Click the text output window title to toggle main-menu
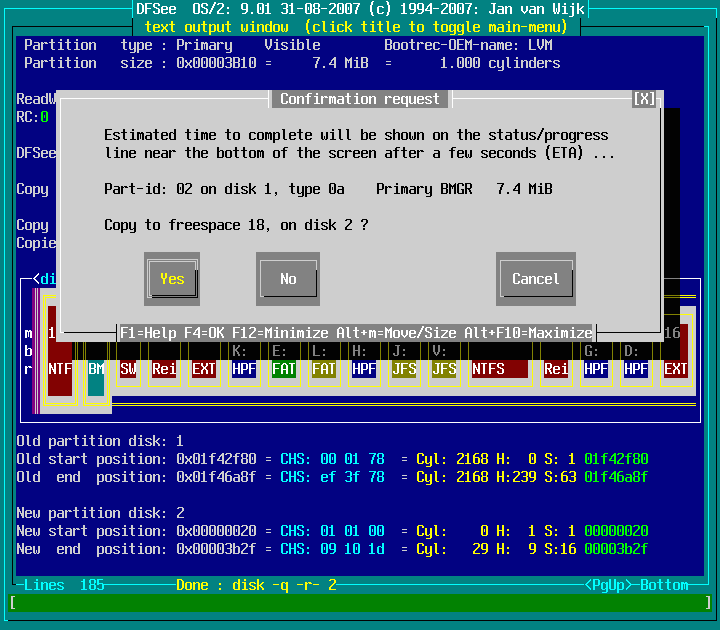 point(358,27)
